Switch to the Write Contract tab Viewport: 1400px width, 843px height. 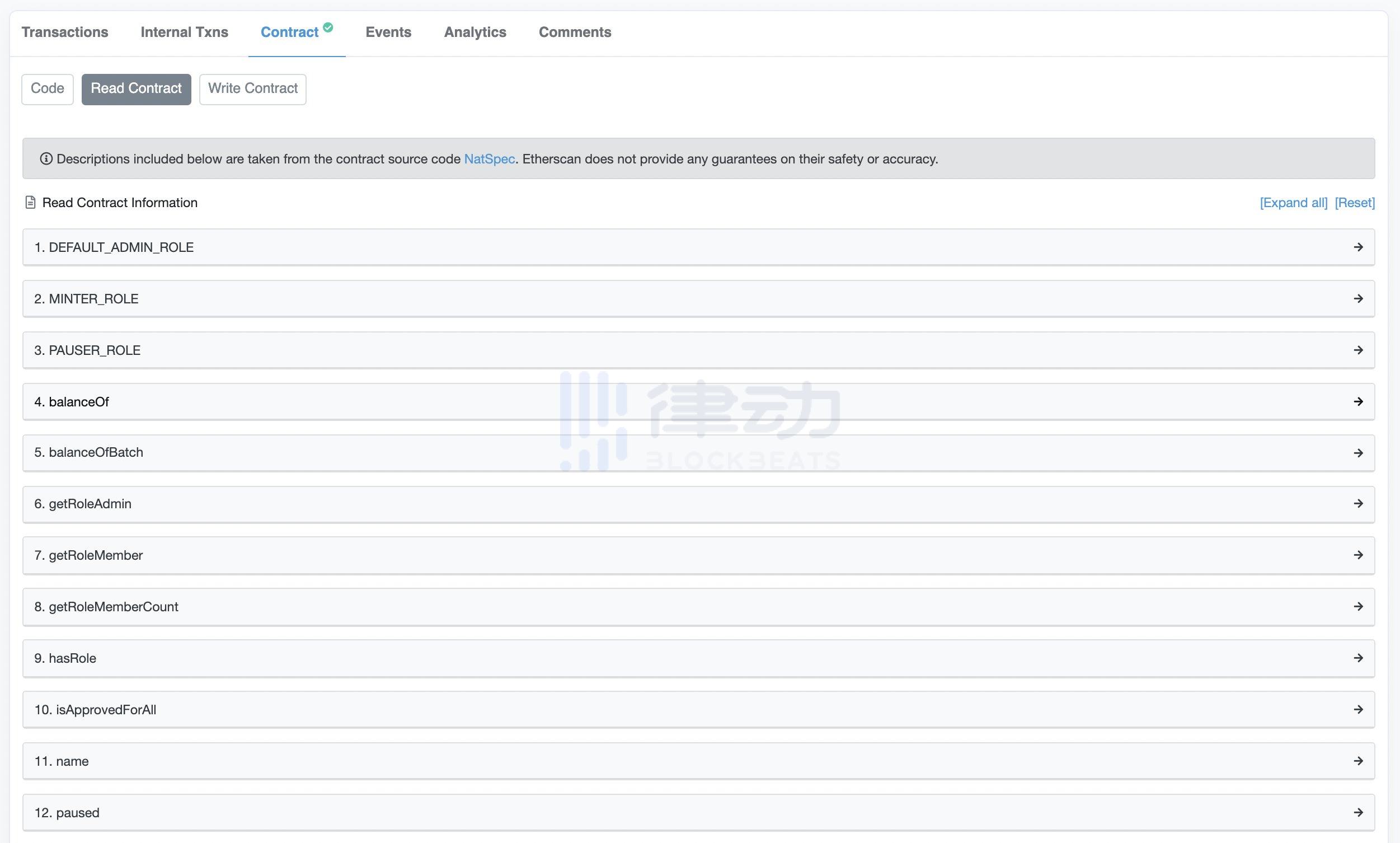253,89
